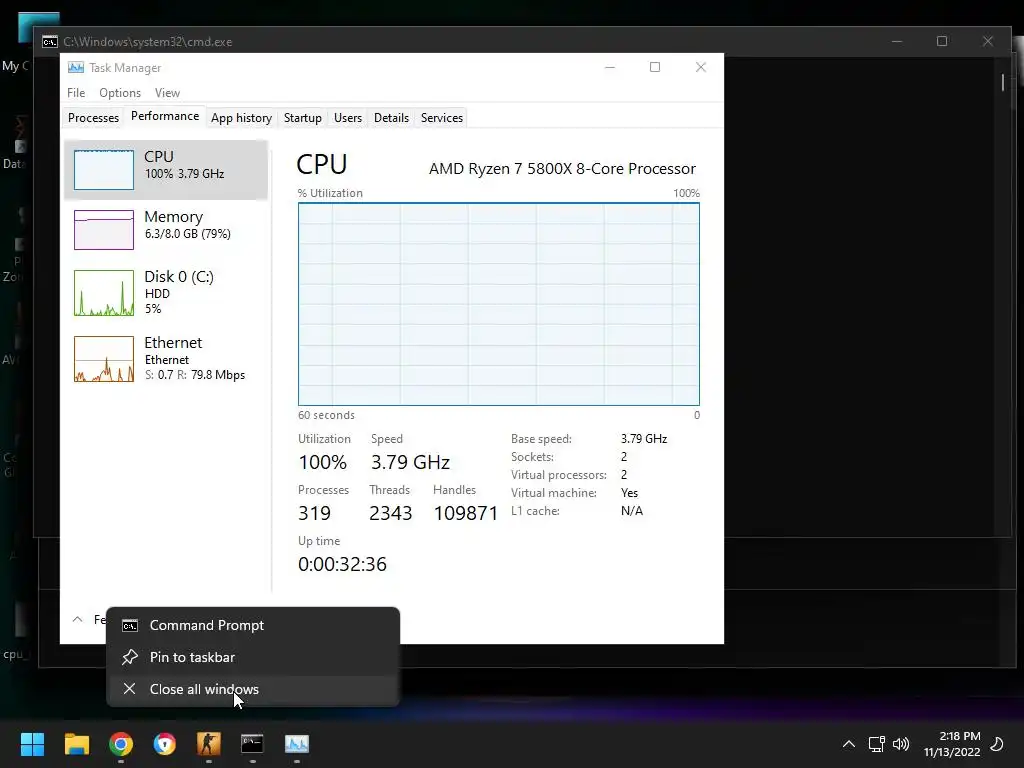The width and height of the screenshot is (1024, 768).
Task: Select the Speed value 3.79 GHz
Action: tap(410, 462)
